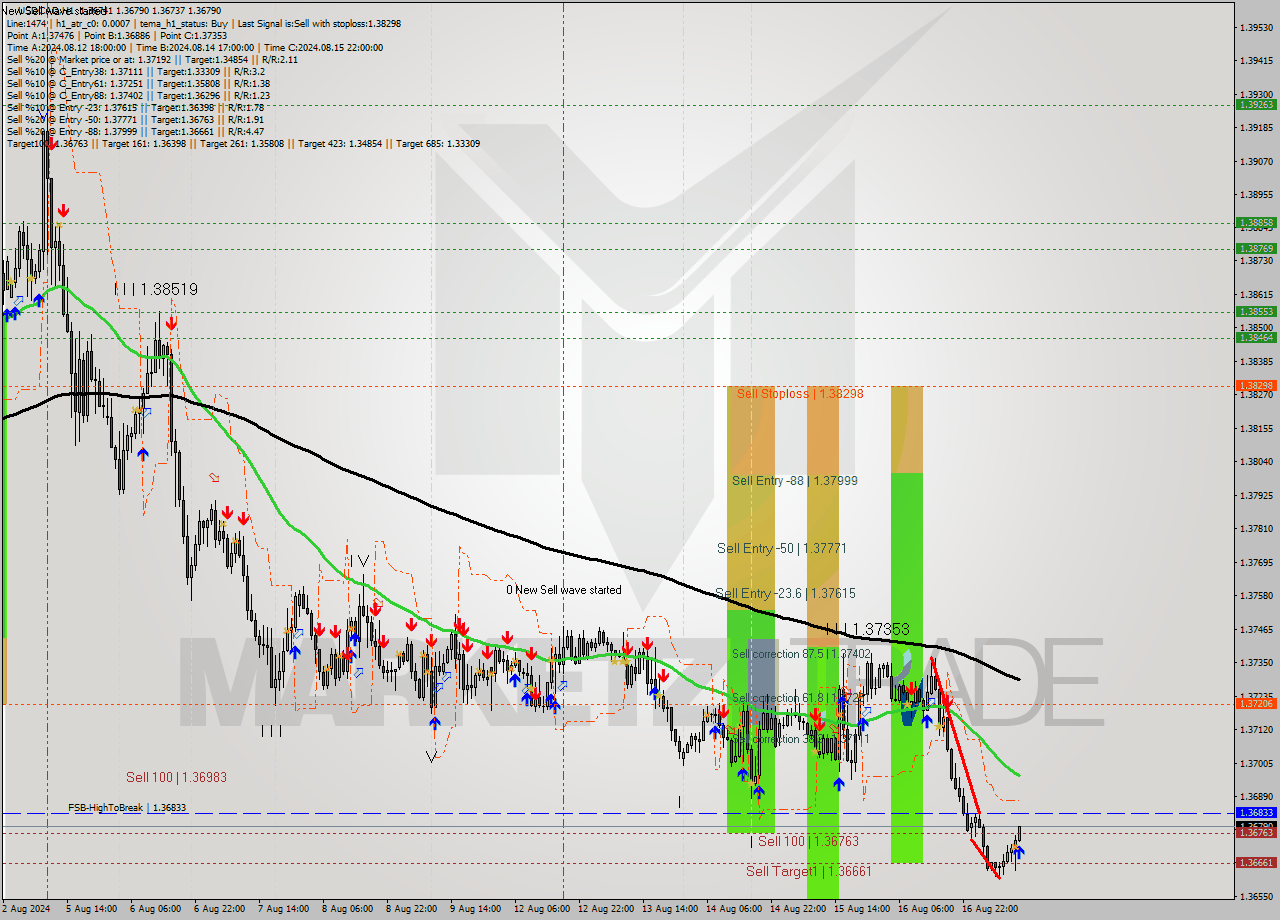Click green price tag 1.38858 on axis
The image size is (1280, 920).
[1256, 222]
